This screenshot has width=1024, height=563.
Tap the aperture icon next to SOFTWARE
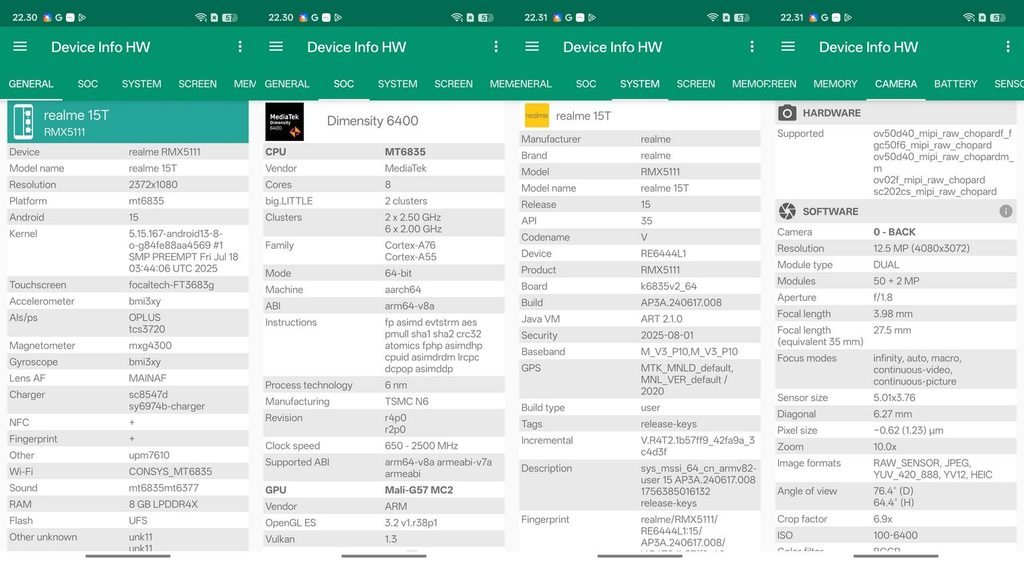787,211
